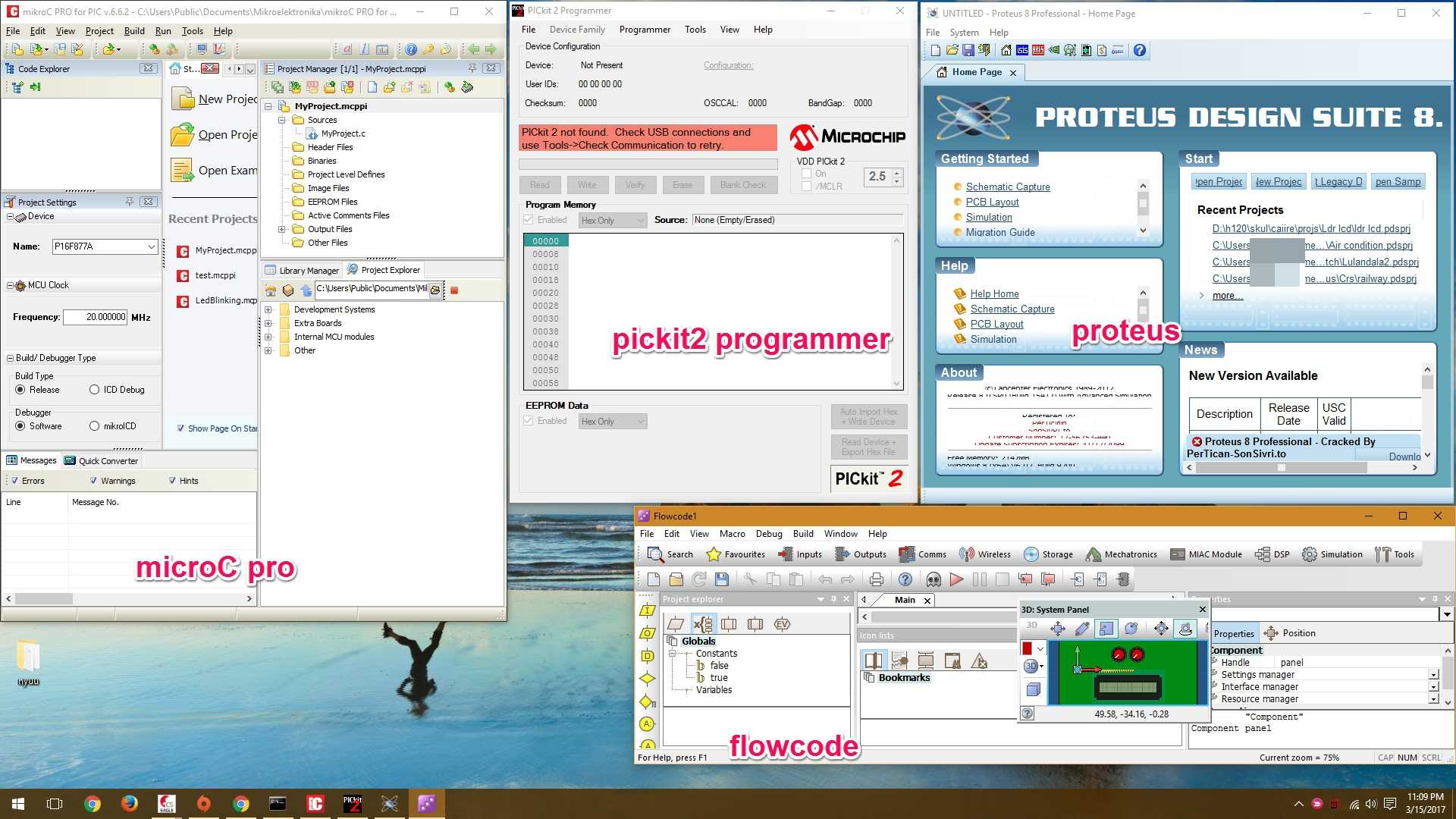Click the help icon in Proteus toolbar
Screen dimensions: 1456x819
tap(1139, 51)
